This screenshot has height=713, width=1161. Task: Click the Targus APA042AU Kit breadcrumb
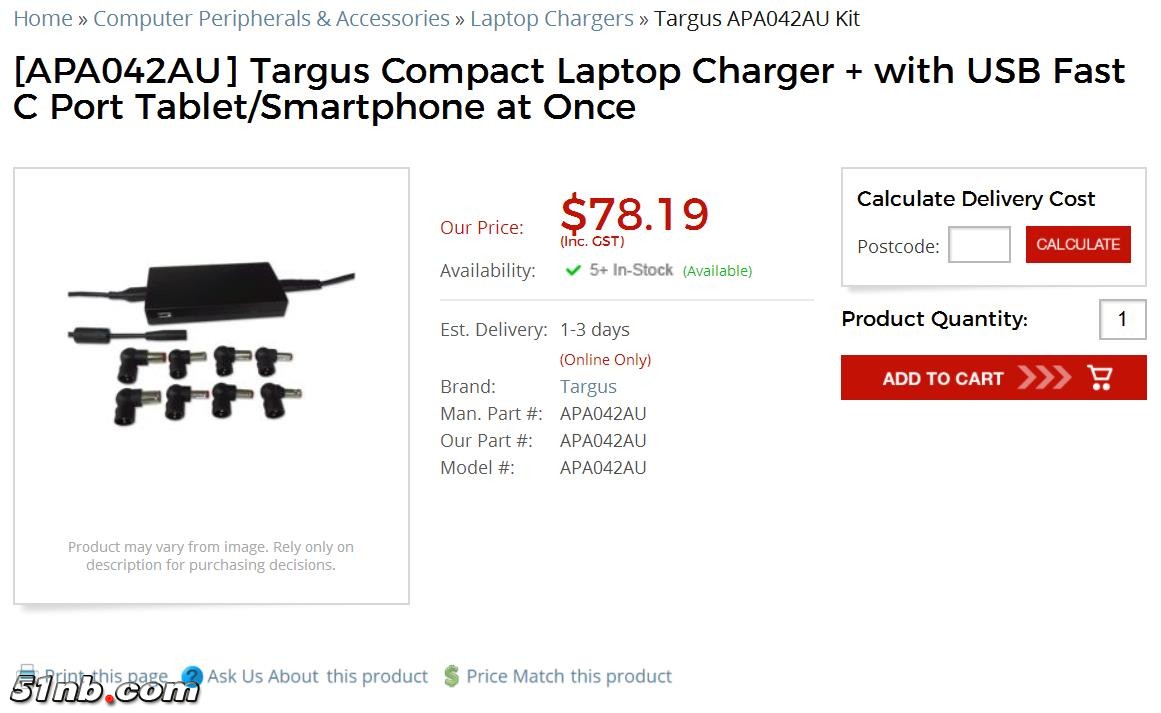pyautogui.click(x=756, y=18)
